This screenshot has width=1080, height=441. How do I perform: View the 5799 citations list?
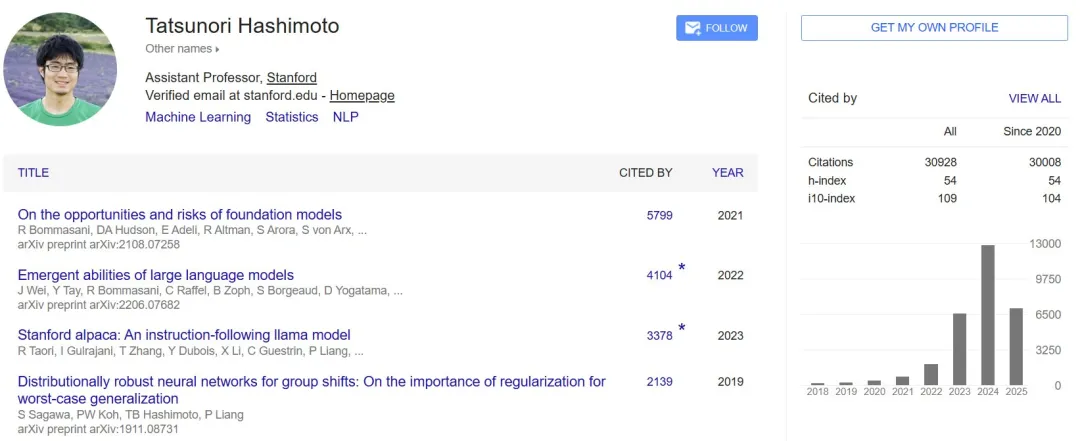[659, 216]
